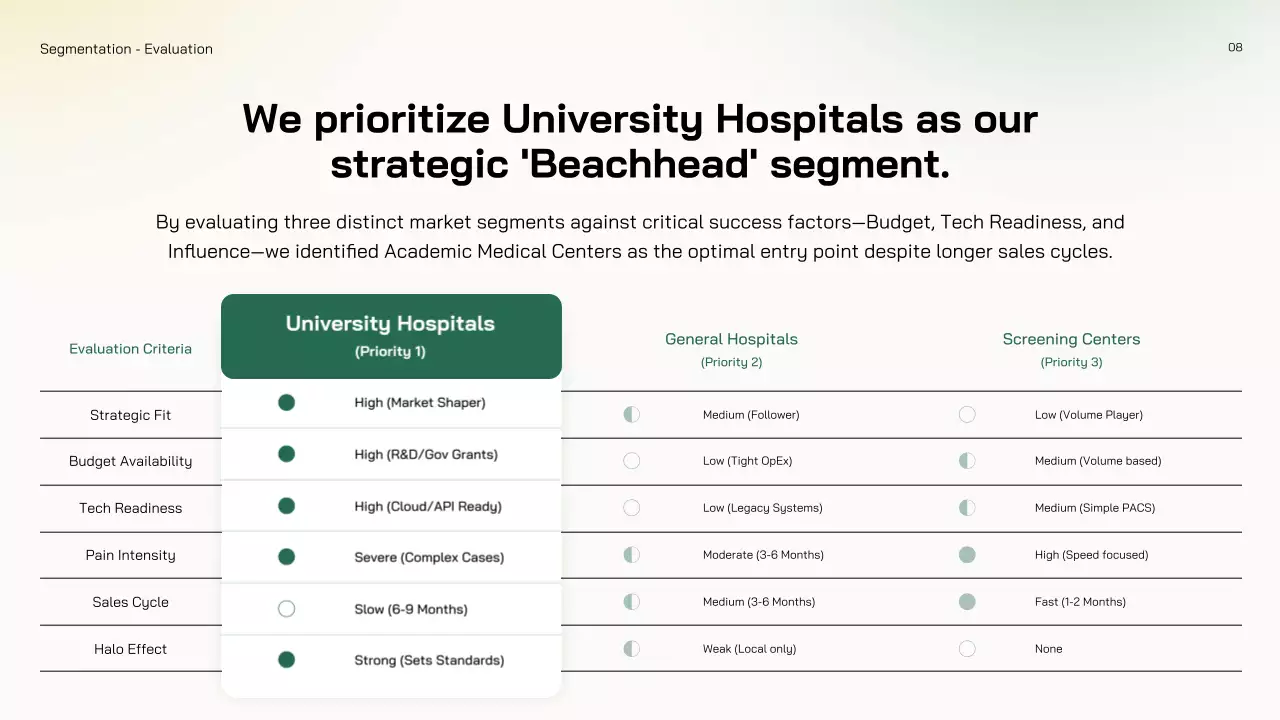Select the General Hospitals (Priority 2) column header

point(731,349)
